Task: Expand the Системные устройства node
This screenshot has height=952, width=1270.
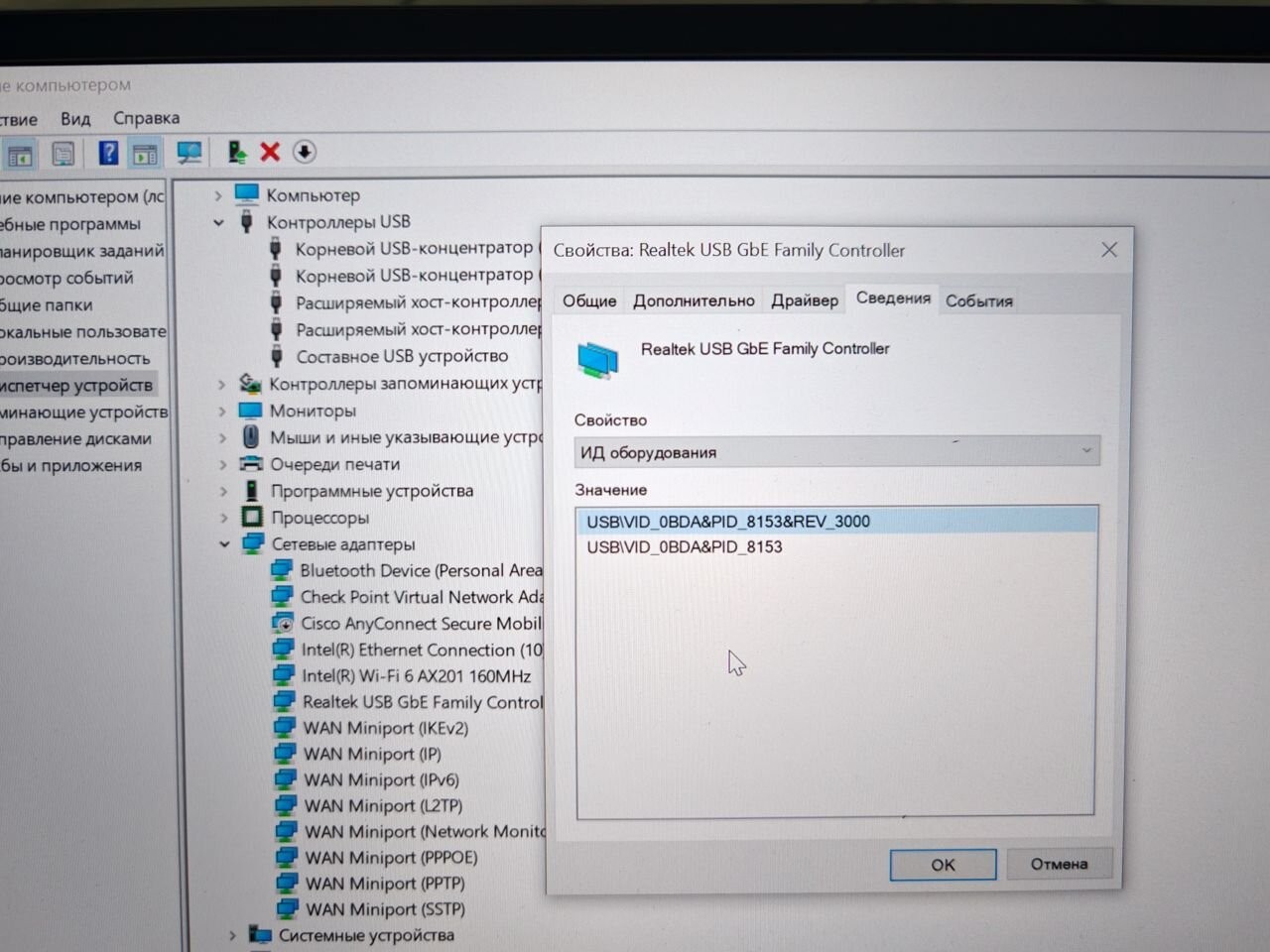Action: point(232,935)
